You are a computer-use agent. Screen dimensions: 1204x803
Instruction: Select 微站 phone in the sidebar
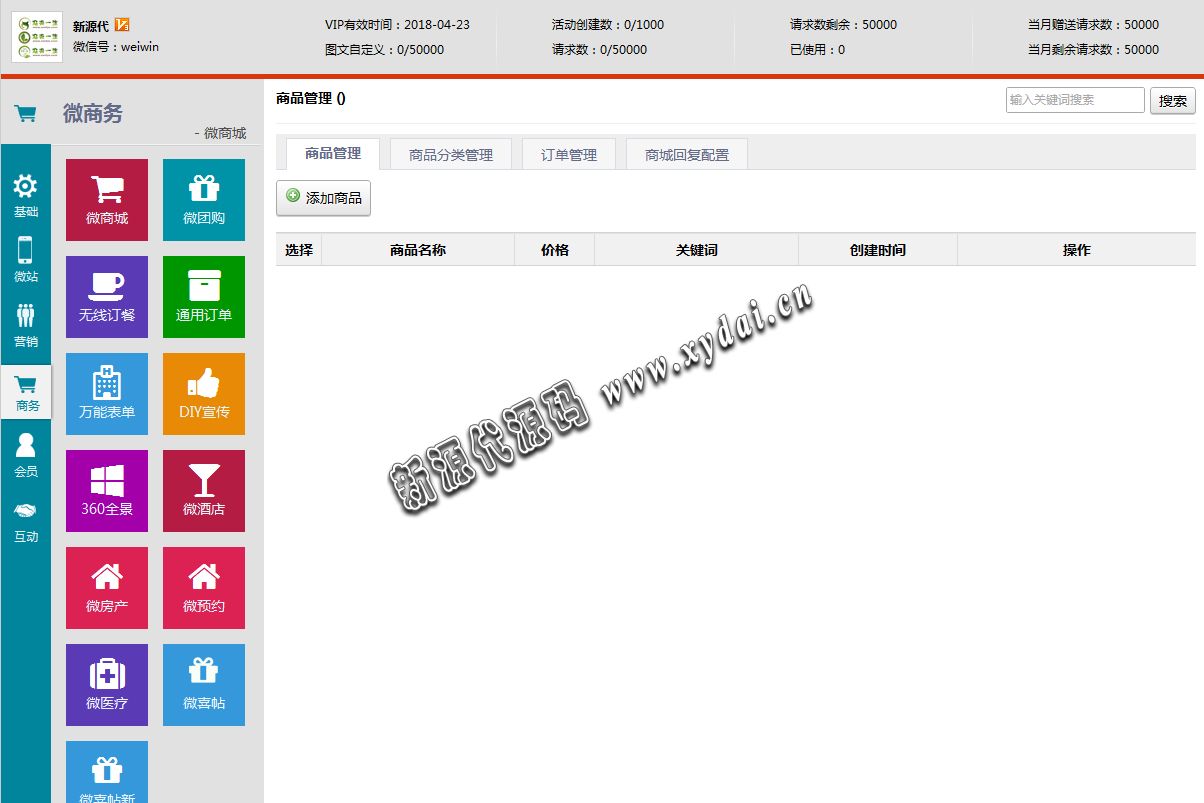pos(26,260)
